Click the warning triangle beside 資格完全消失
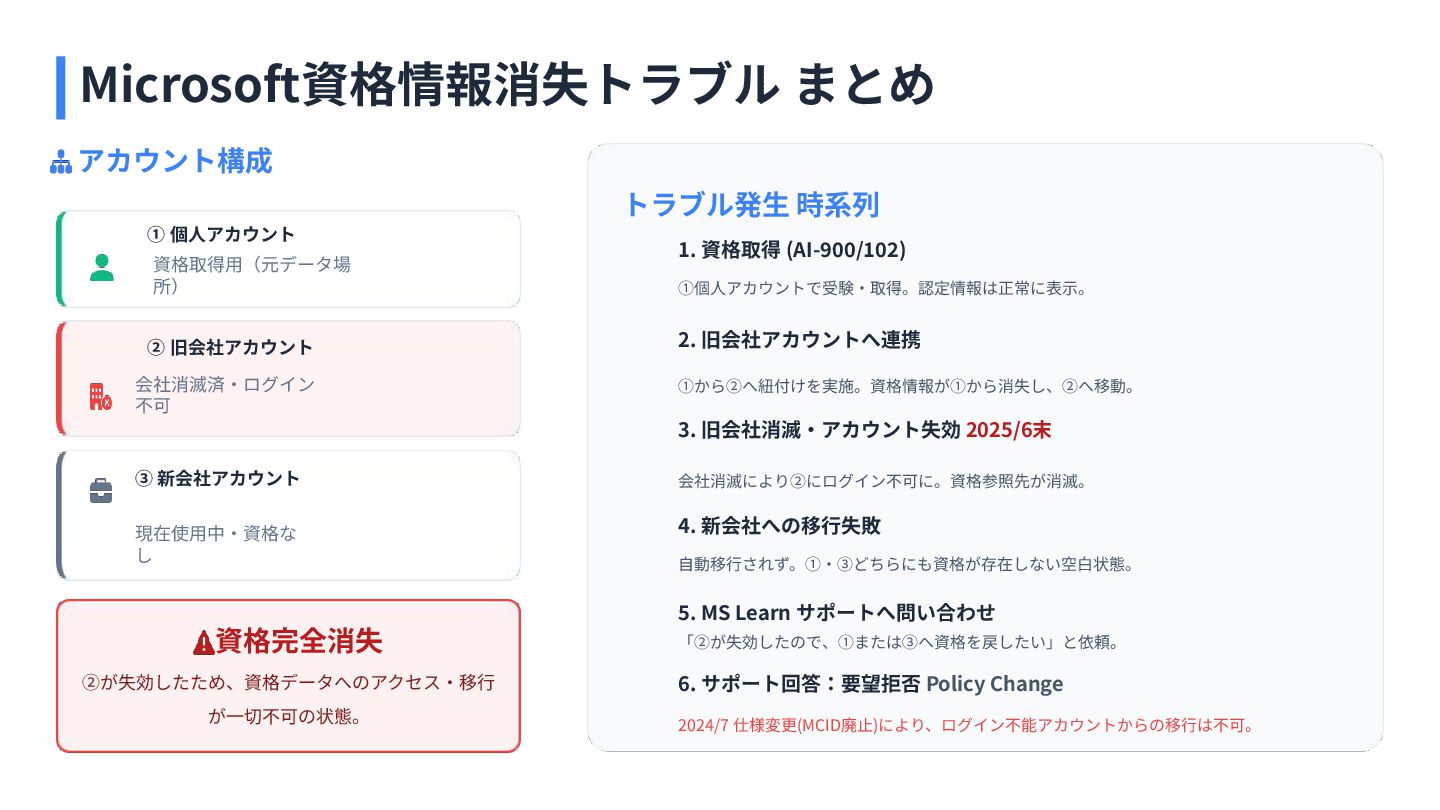Viewport: 1440px width, 810px height. click(203, 641)
